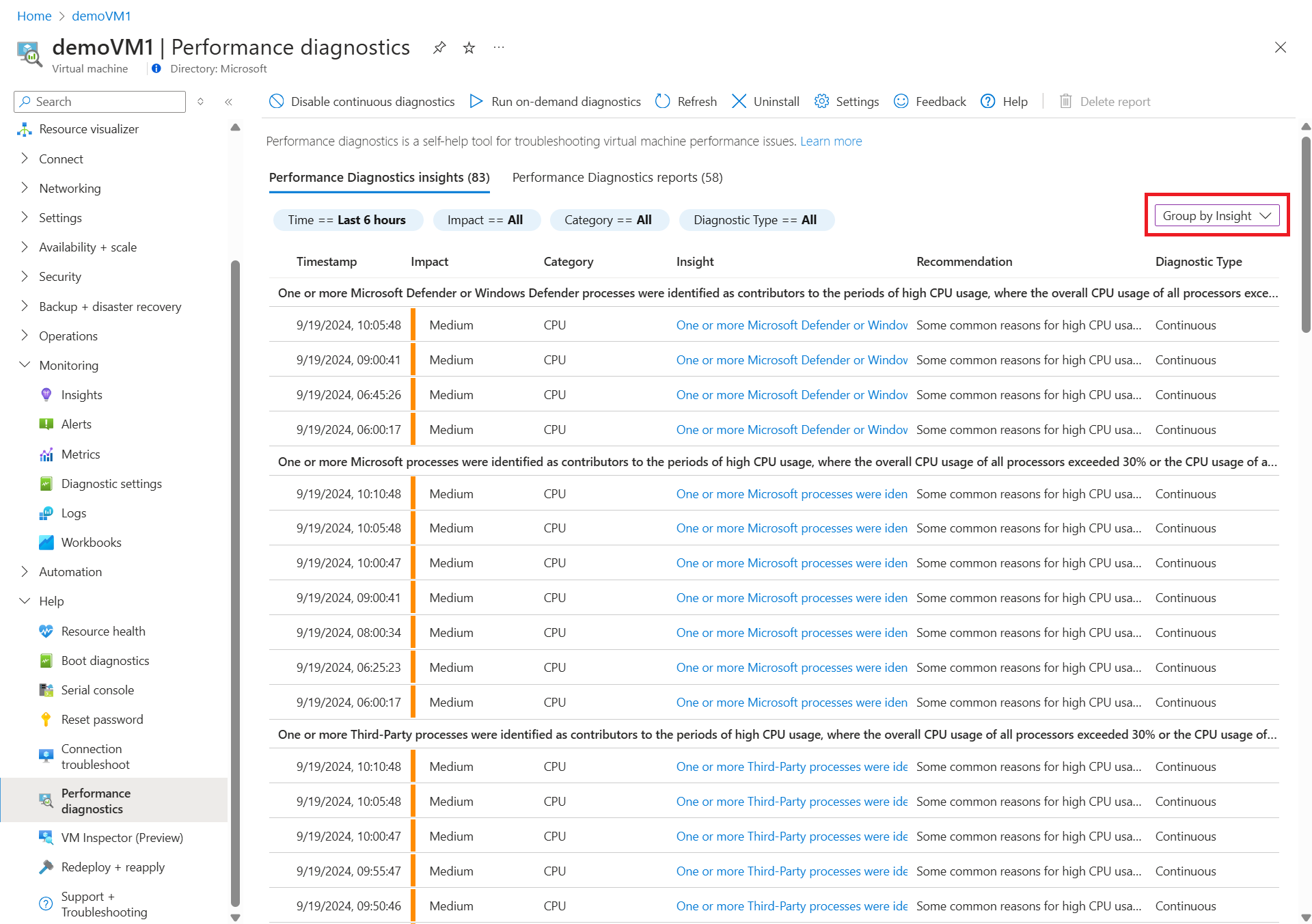Open the Settings gear in toolbar
Image resolution: width=1312 pixels, height=924 pixels.
[x=821, y=101]
